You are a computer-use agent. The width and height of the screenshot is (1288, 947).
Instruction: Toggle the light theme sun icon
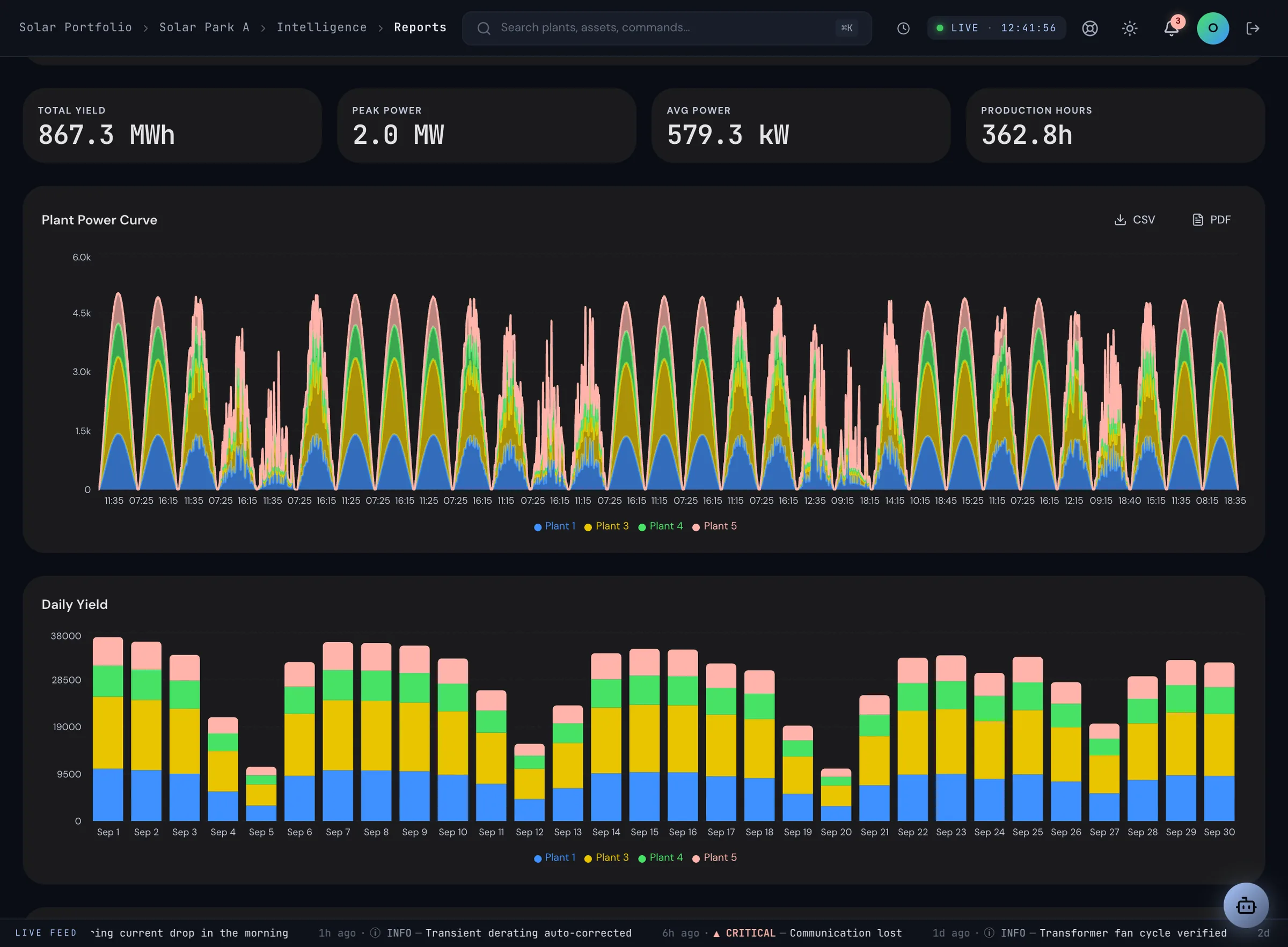pos(1129,28)
